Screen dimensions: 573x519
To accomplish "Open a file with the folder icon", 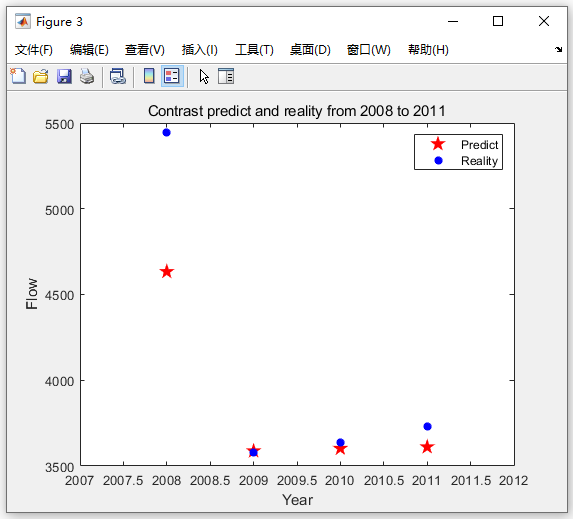I will [x=41, y=76].
